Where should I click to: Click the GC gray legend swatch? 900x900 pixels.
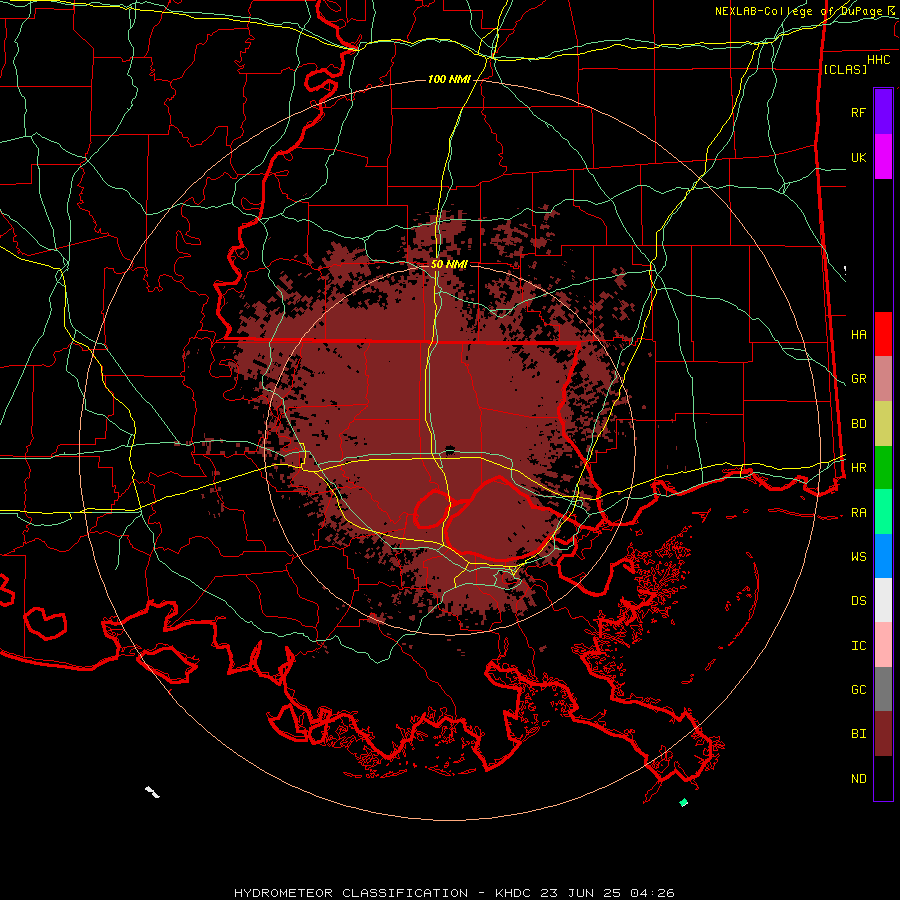click(x=883, y=689)
